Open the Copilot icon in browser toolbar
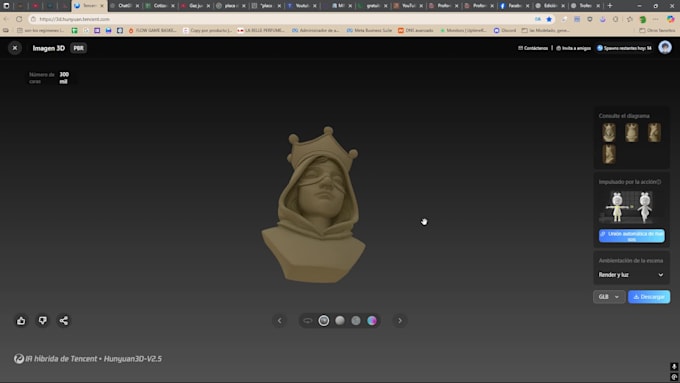Screen dimensions: 680x383 (670, 19)
